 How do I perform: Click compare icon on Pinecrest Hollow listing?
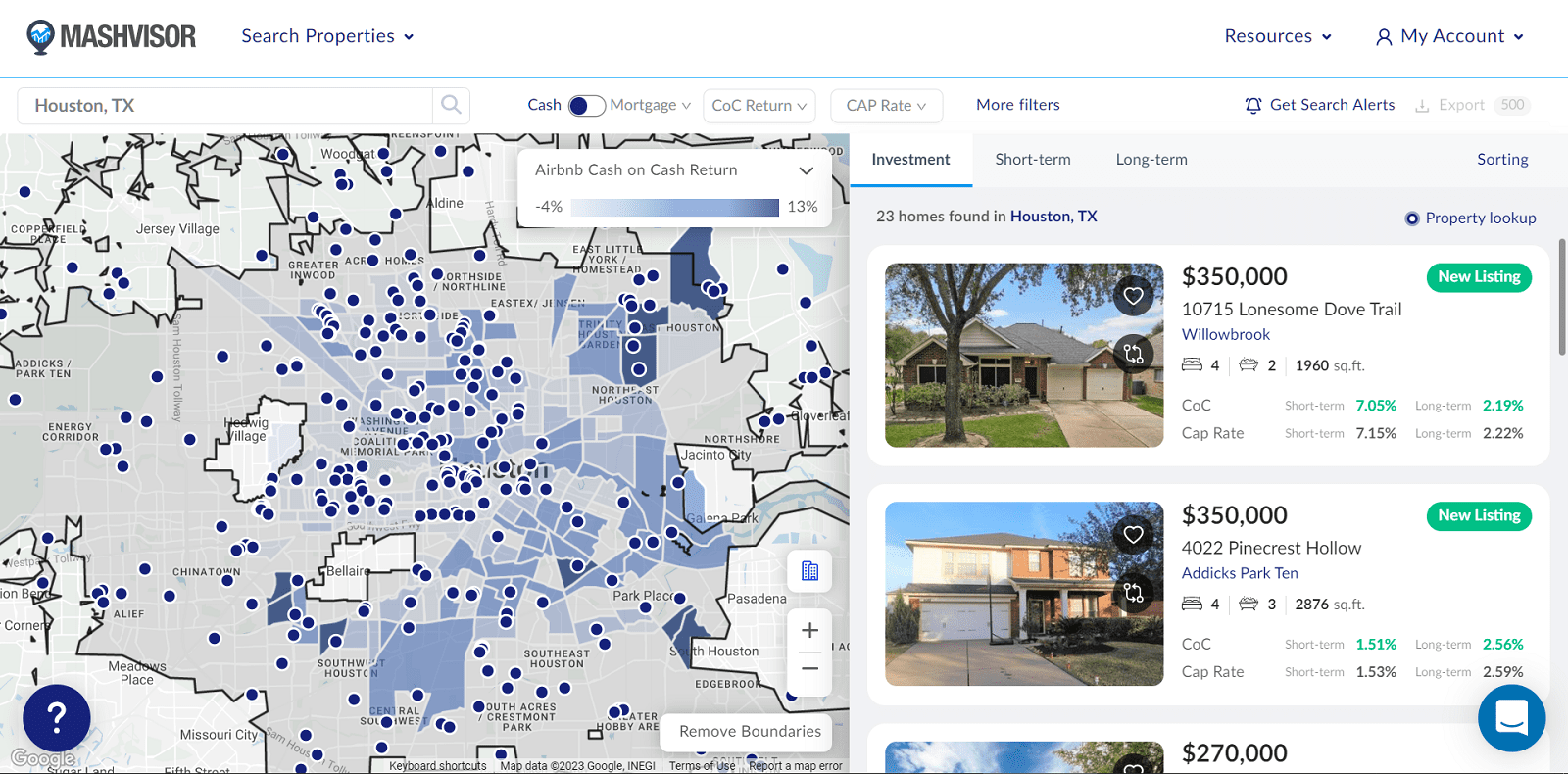[x=1134, y=593]
